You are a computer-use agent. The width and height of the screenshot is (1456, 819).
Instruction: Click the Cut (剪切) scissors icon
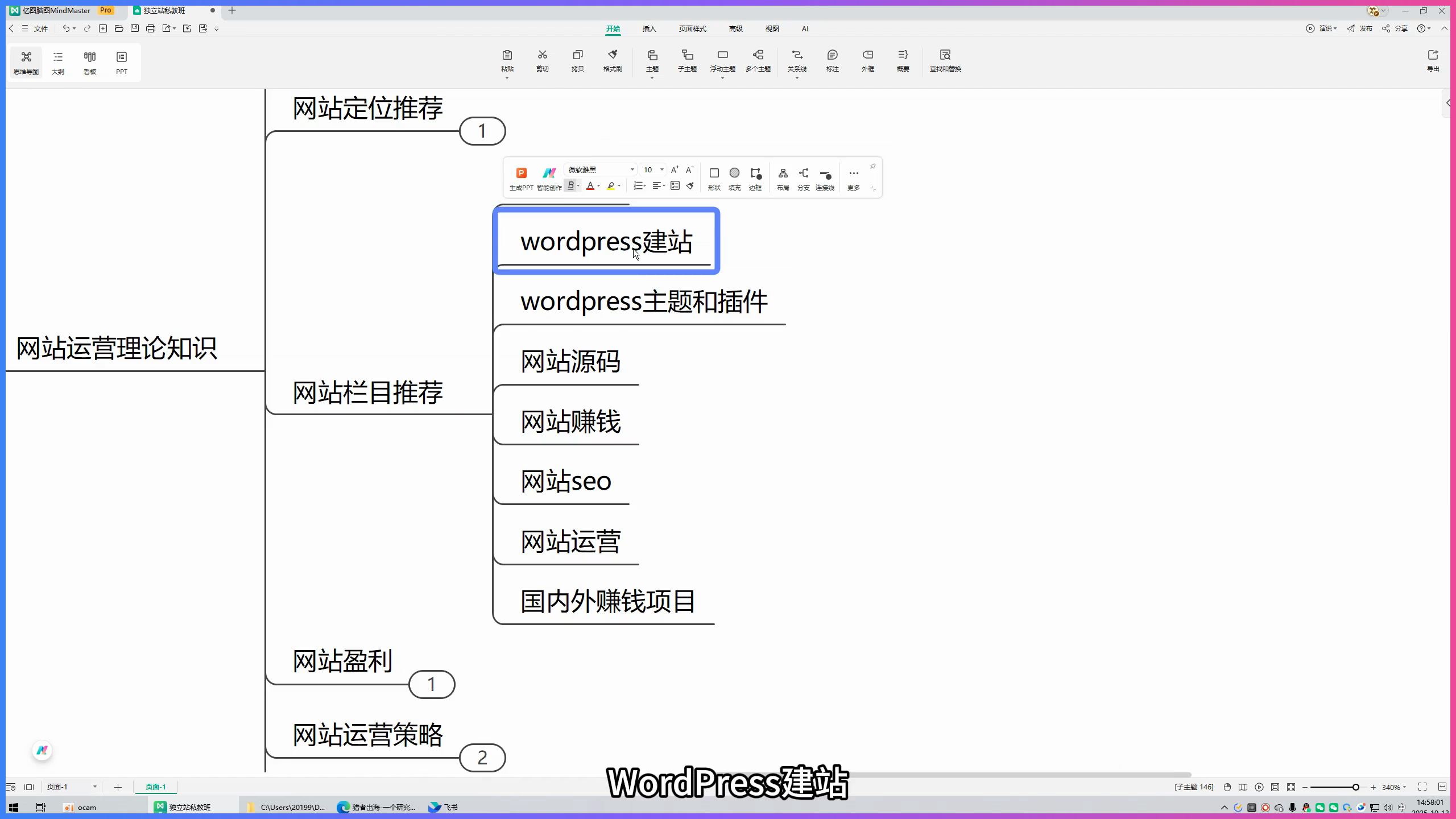[x=542, y=55]
